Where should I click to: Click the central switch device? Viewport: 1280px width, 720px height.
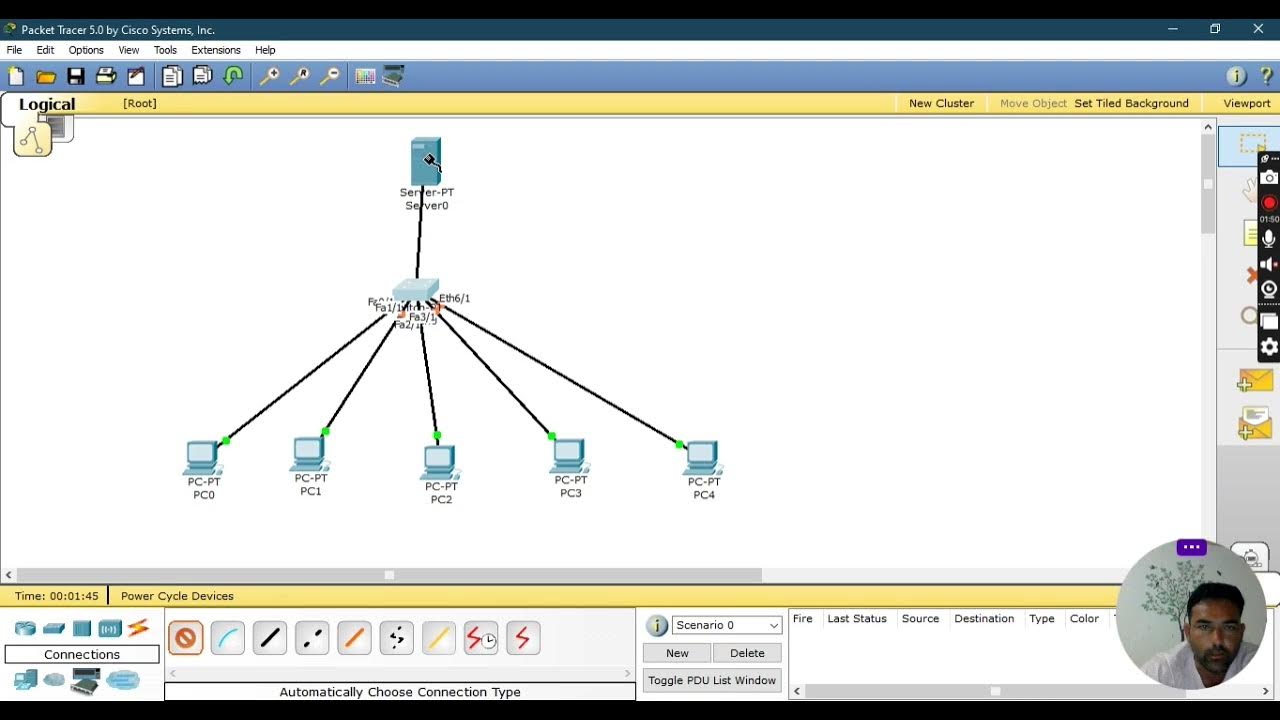click(x=416, y=291)
